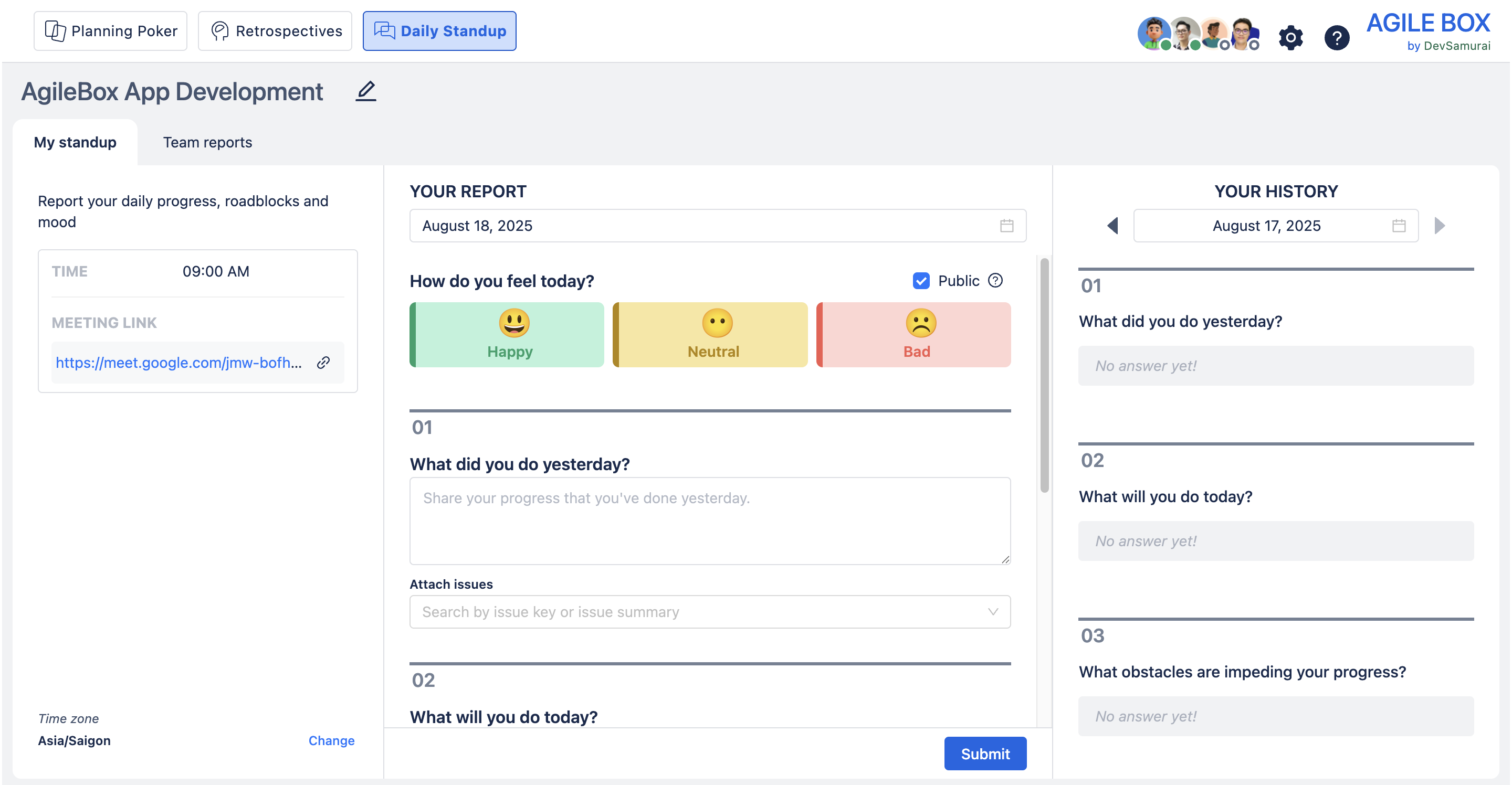Go to next day in history
This screenshot has width=1512, height=785.
(1439, 226)
